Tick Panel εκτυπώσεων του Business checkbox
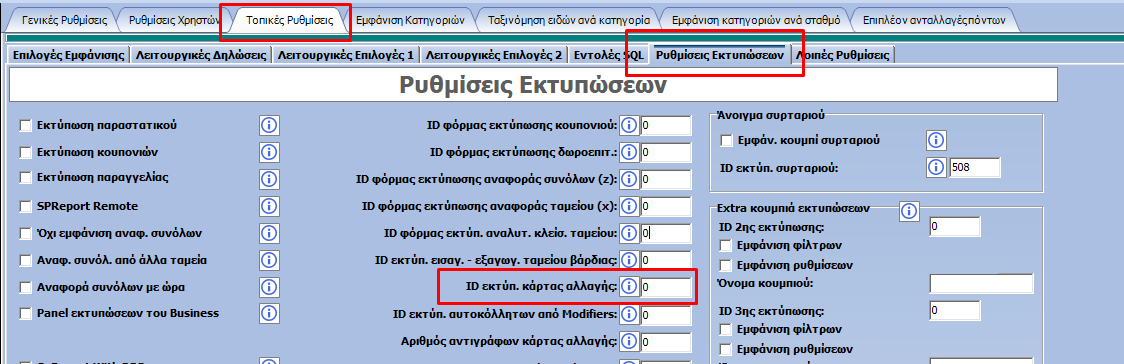 tap(26, 314)
